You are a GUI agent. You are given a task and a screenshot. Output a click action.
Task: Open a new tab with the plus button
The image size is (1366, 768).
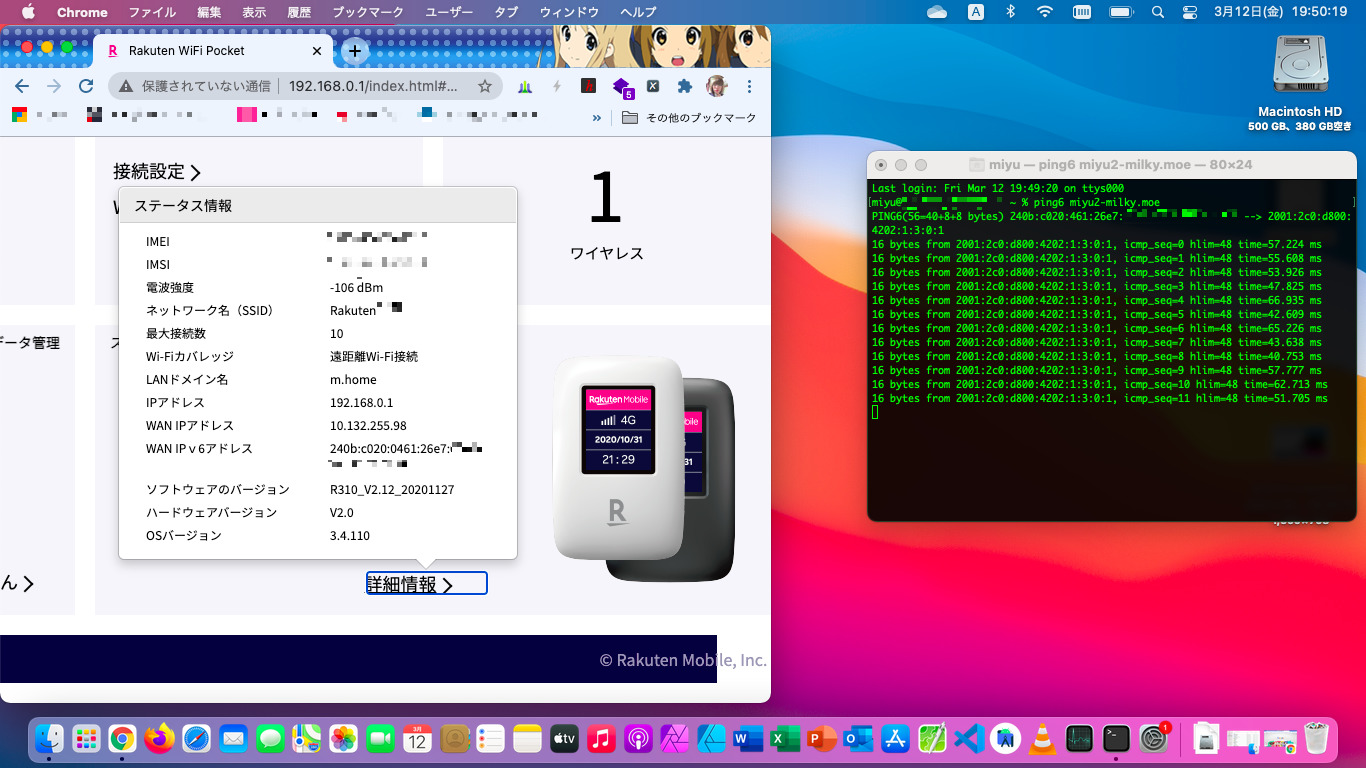[x=354, y=51]
